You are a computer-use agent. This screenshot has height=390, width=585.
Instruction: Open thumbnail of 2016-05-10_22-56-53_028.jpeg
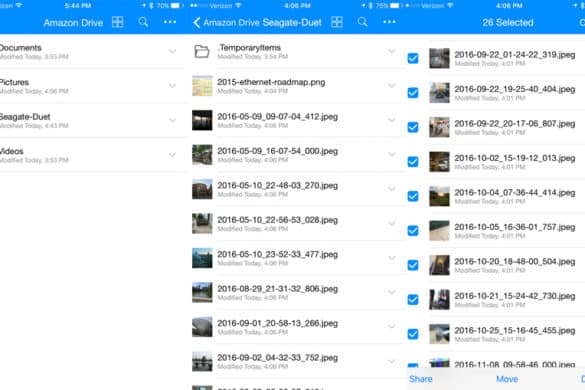tap(202, 224)
